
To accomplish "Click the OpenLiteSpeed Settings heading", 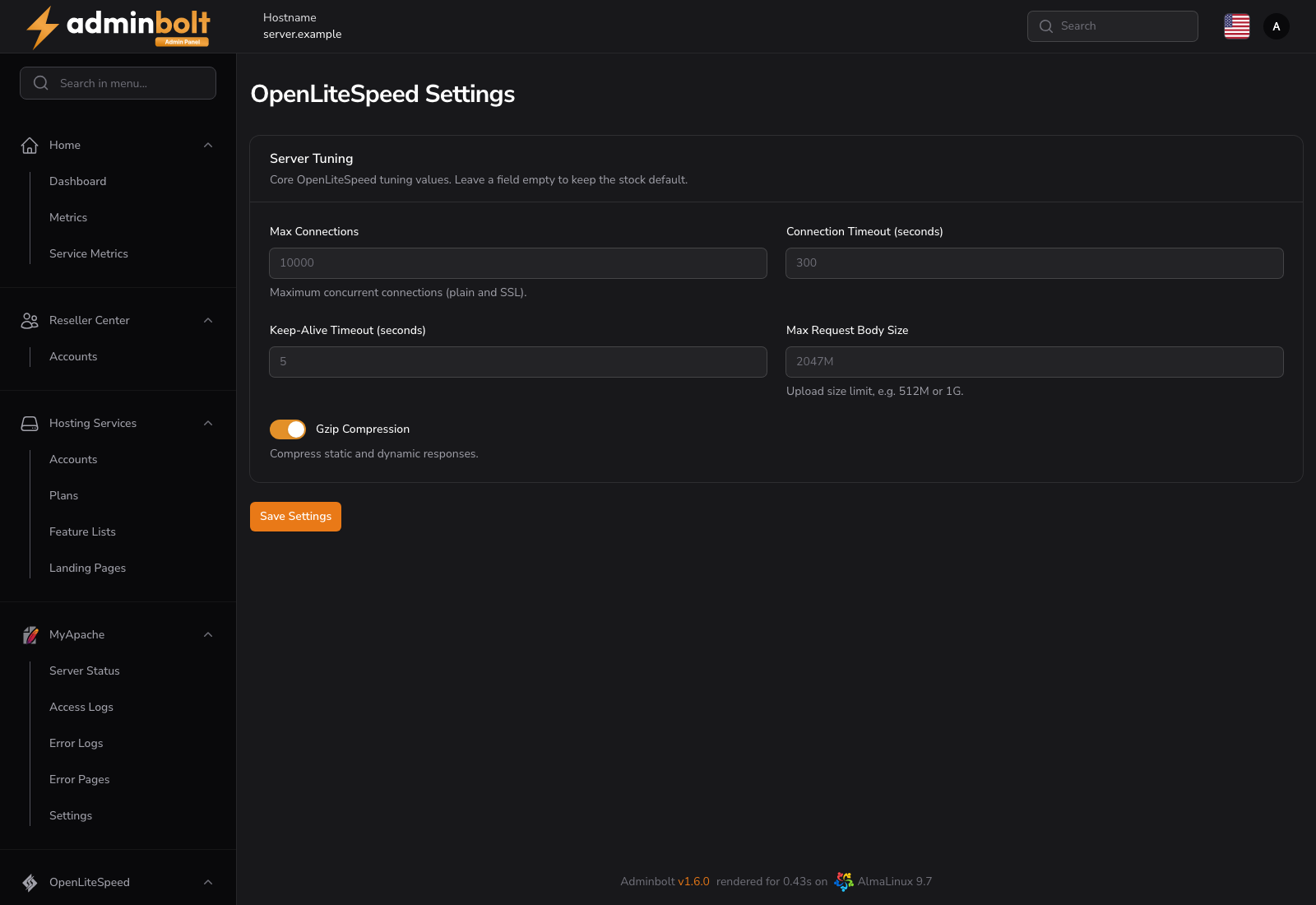I will (382, 94).
